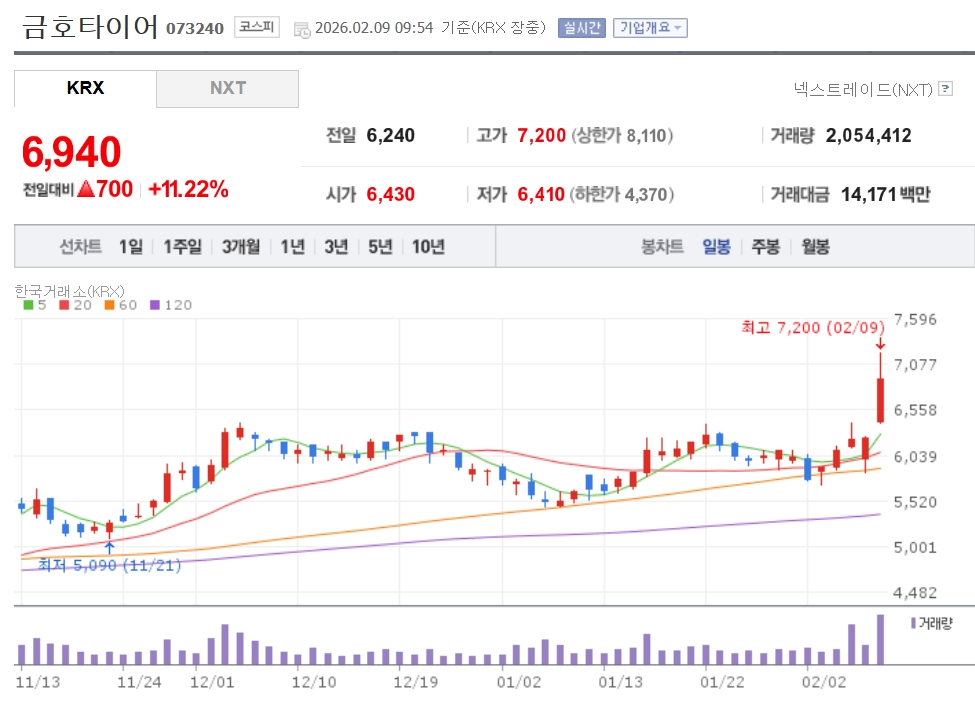Select the 10년 chart period
975x711 pixels.
tap(428, 246)
